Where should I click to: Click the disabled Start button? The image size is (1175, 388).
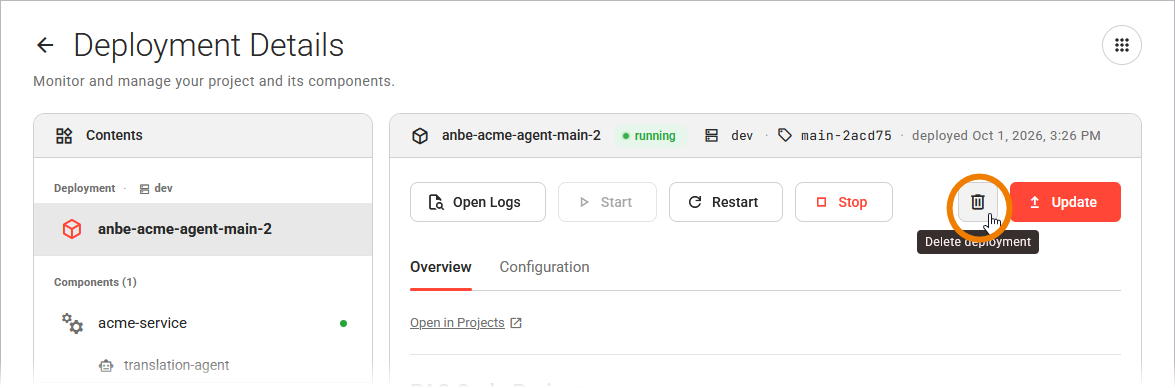[607, 202]
